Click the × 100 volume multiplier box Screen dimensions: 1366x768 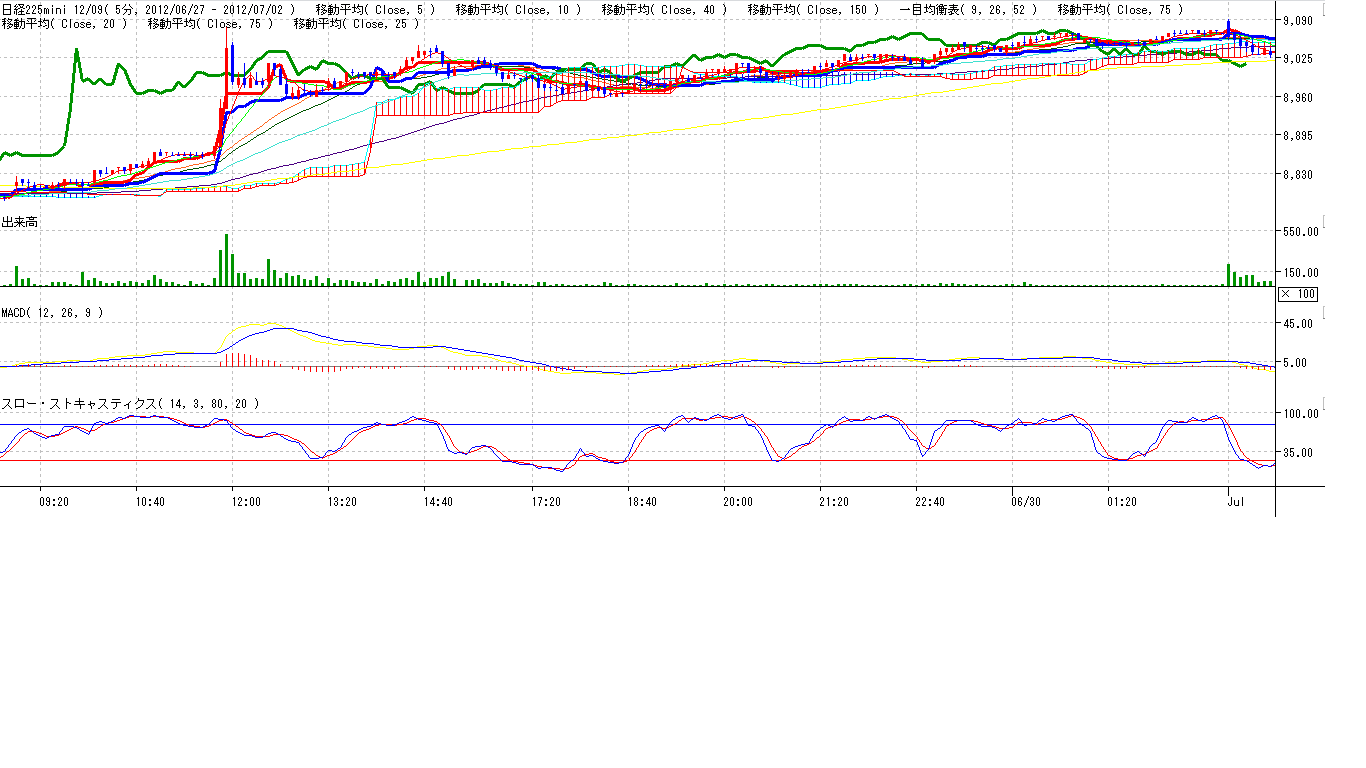1297,293
